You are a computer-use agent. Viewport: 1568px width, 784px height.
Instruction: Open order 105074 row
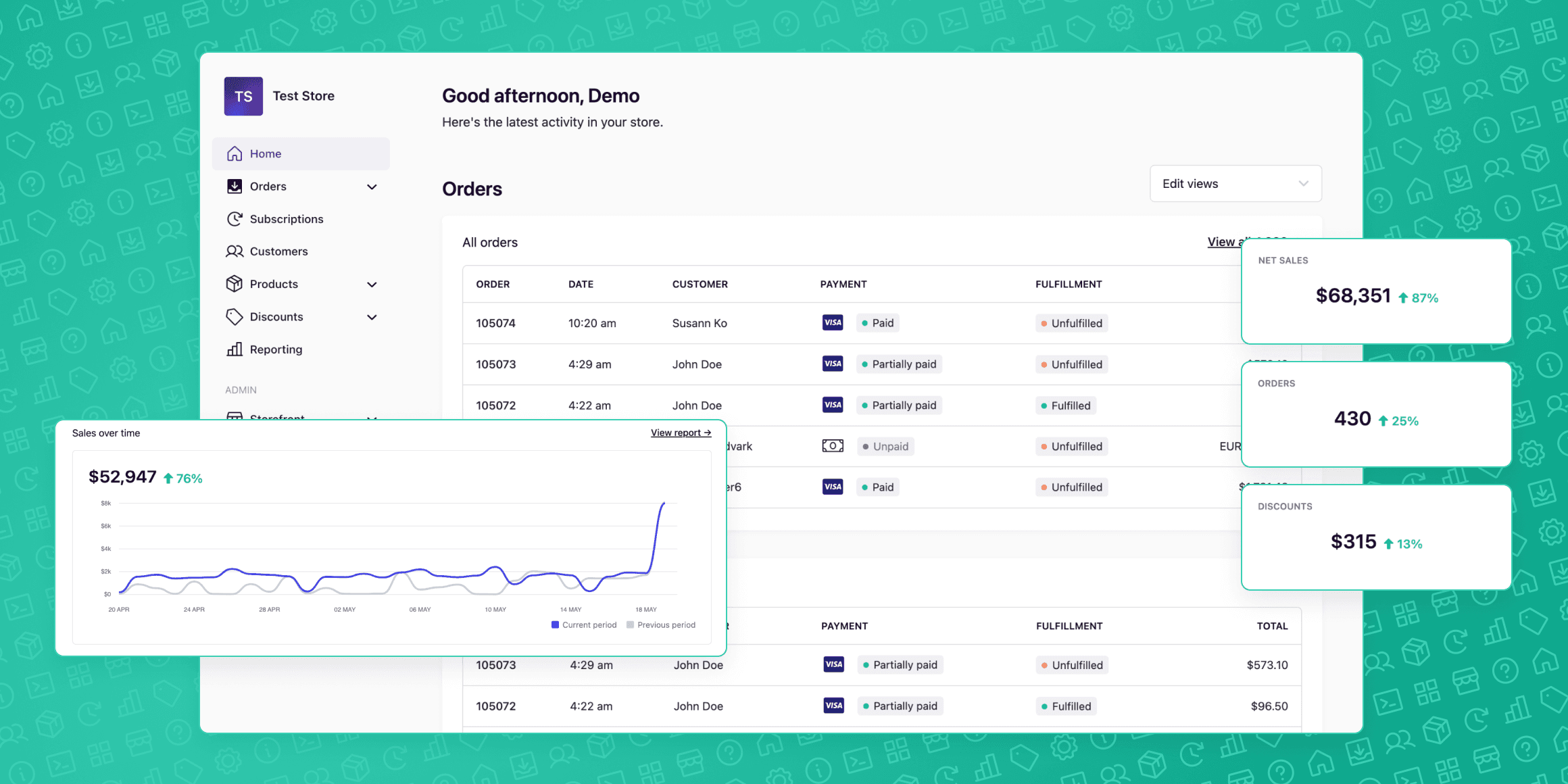[x=495, y=323]
